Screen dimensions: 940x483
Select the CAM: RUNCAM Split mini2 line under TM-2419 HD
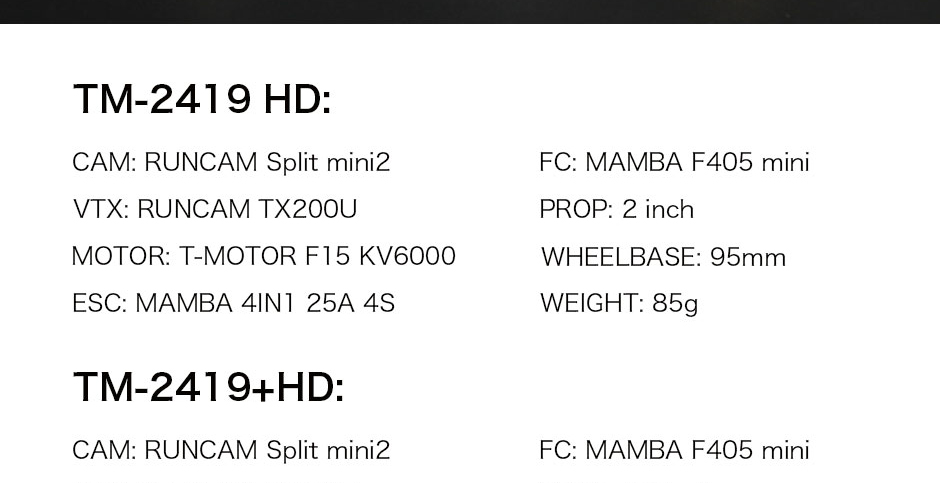point(231,162)
